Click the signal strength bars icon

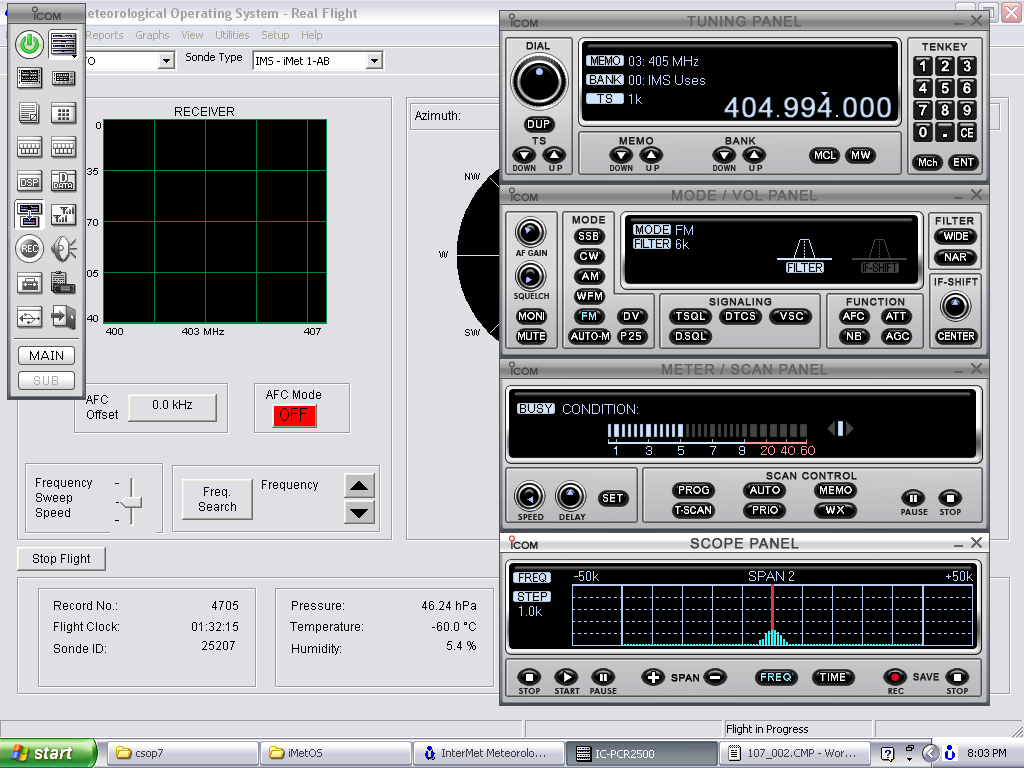pos(63,215)
